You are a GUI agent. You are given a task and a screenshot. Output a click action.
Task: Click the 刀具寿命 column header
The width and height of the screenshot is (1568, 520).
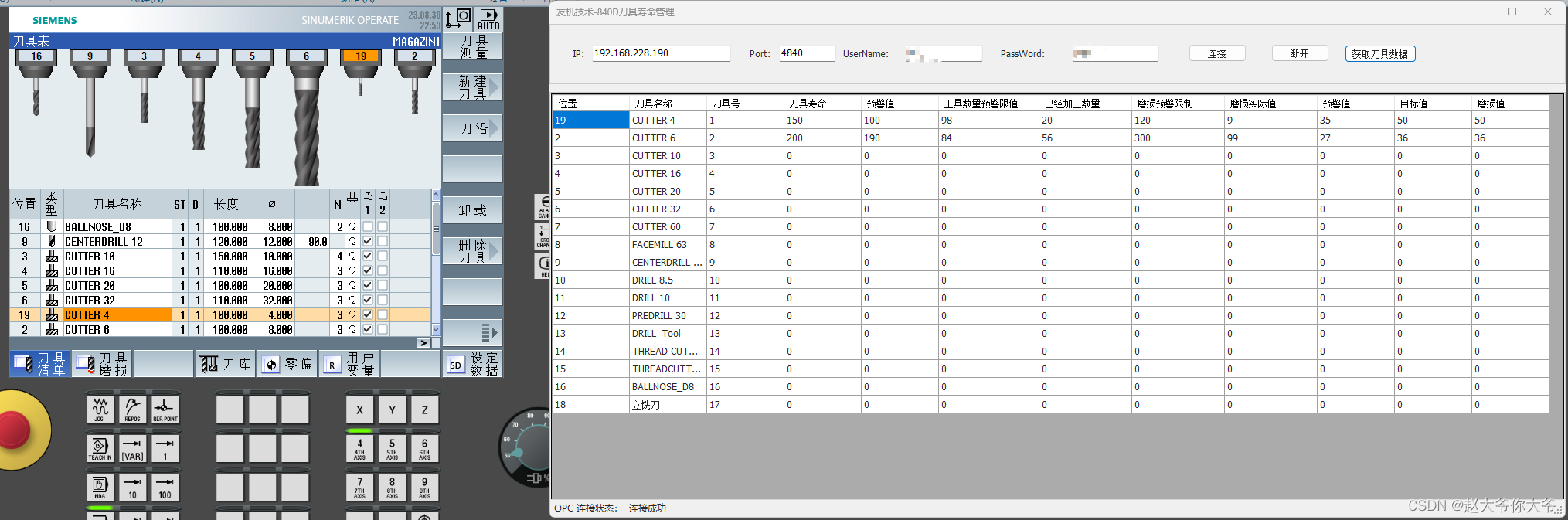(x=822, y=103)
